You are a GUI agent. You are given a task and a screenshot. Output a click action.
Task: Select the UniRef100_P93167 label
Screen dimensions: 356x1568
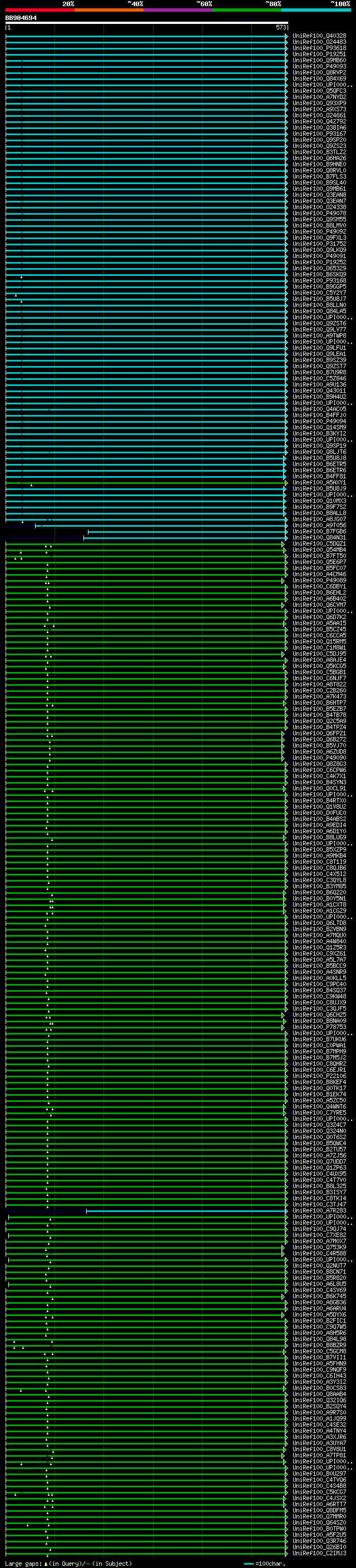click(x=319, y=133)
